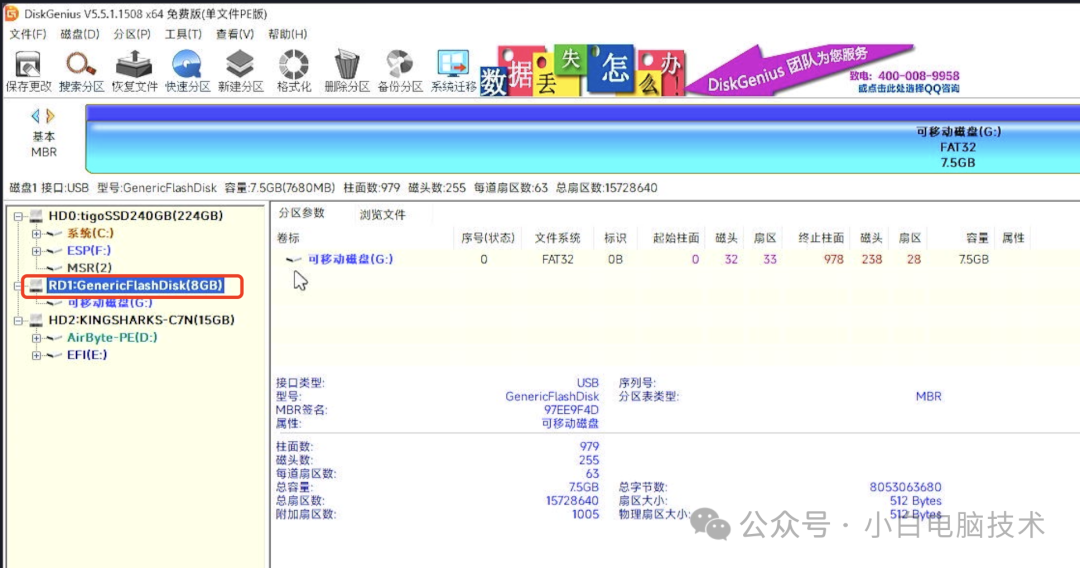
Task: Open the 文件(F) menu
Action: (x=28, y=34)
